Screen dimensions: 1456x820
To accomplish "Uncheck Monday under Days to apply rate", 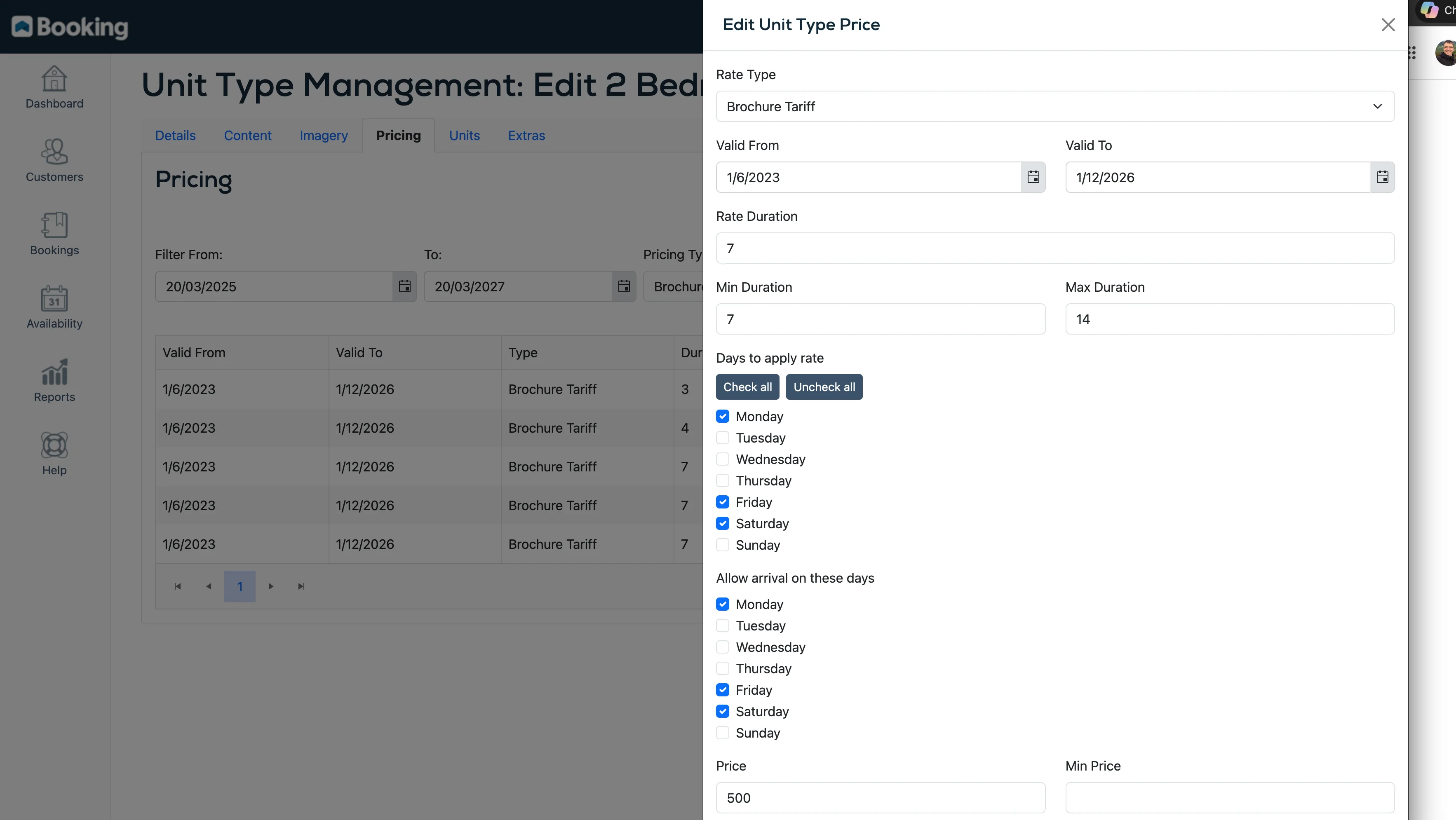I will click(722, 416).
